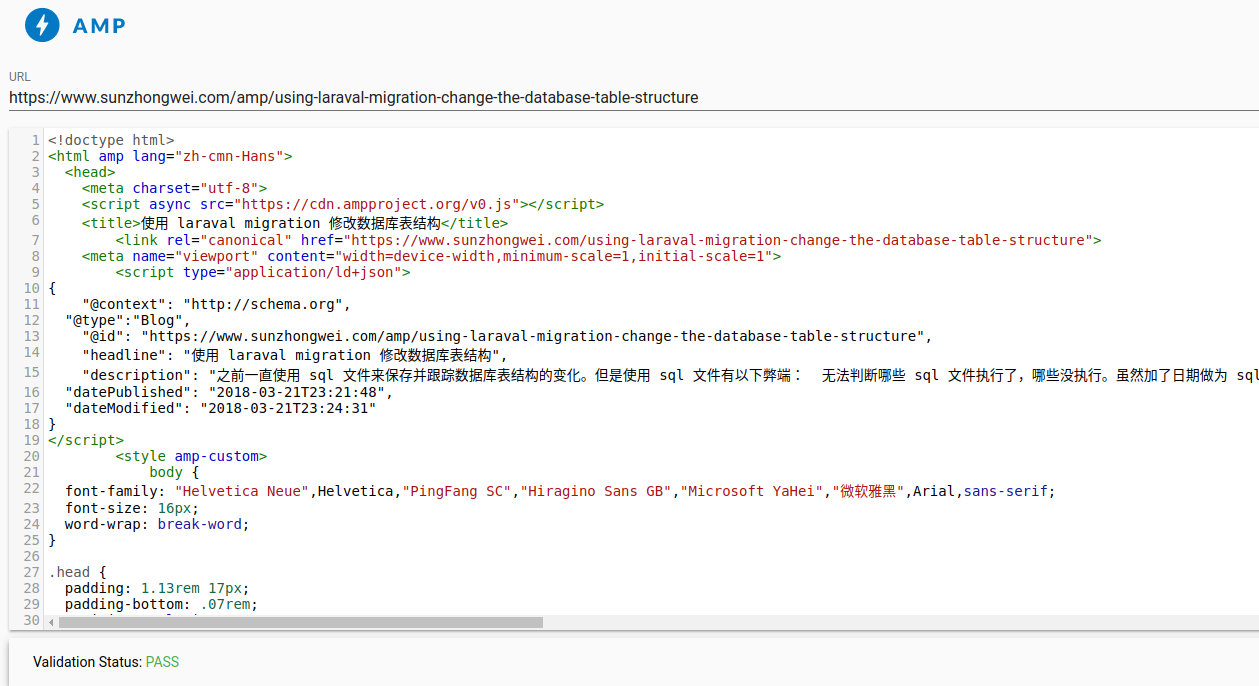Click the body selector line

coord(174,472)
